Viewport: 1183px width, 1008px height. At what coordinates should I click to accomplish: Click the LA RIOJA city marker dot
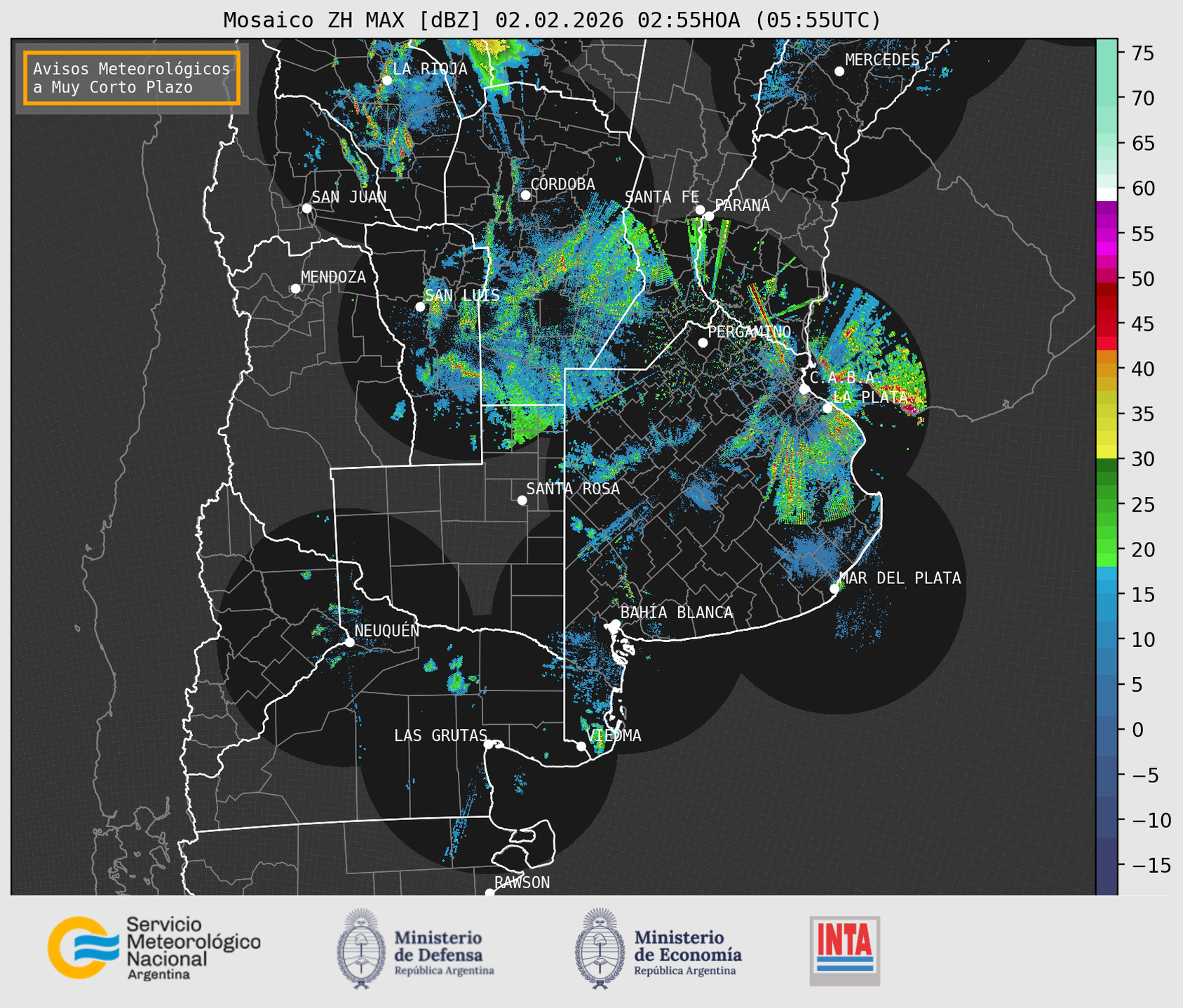coord(386,81)
